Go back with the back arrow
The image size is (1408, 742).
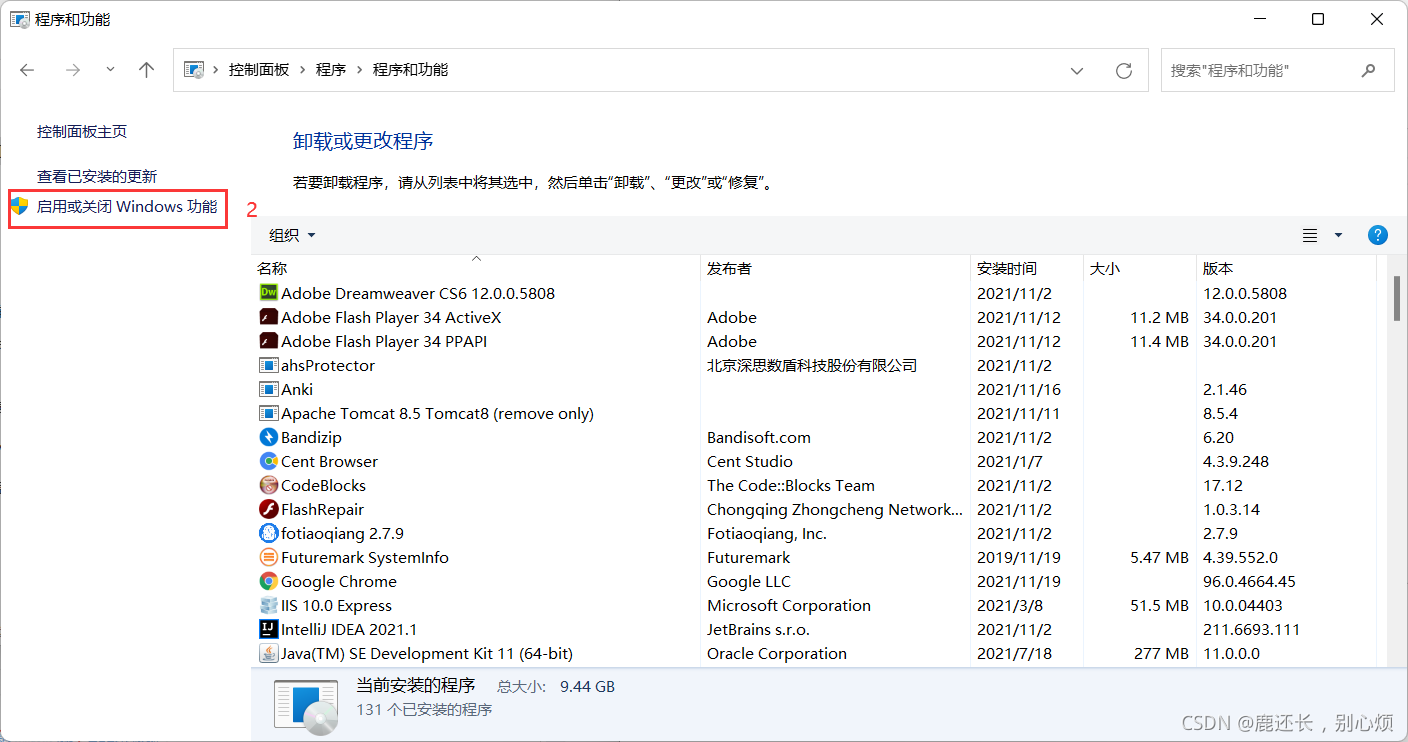pos(27,70)
